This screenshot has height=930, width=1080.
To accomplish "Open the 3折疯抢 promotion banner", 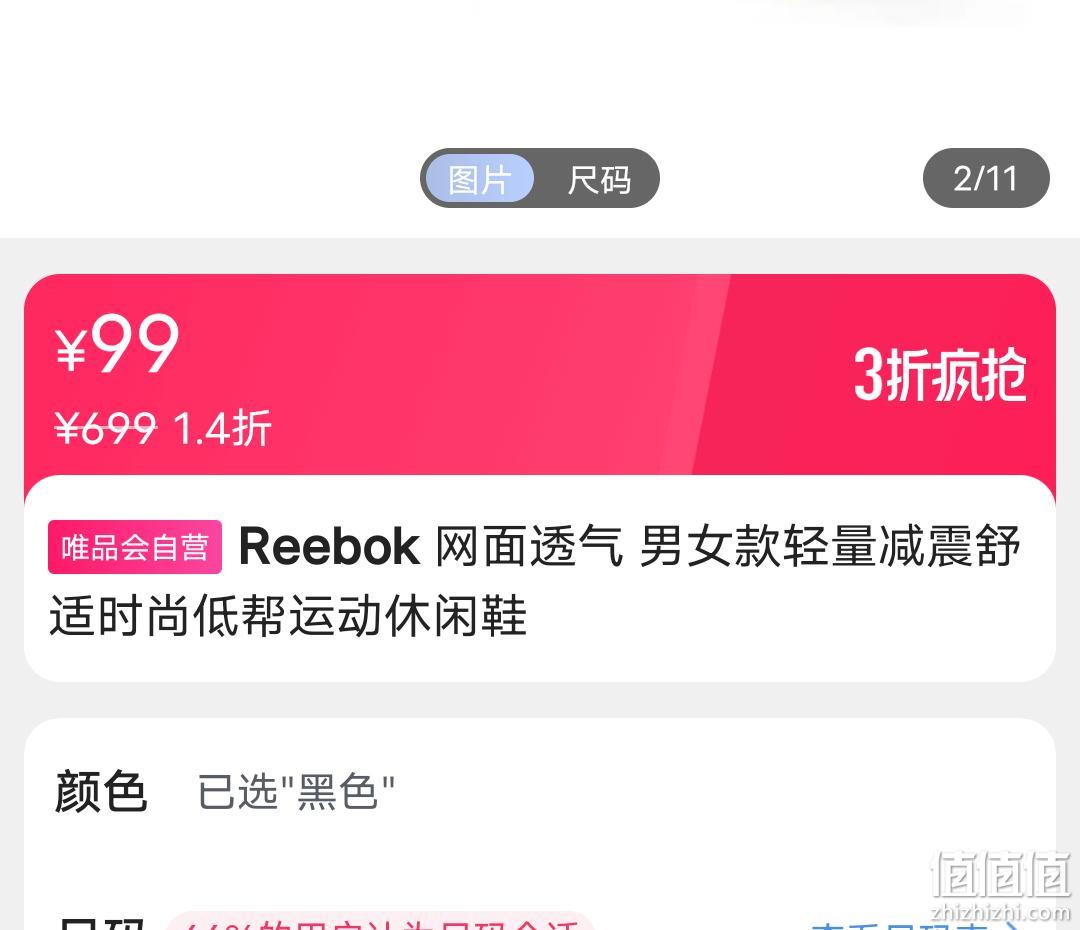I will pyautogui.click(x=940, y=374).
